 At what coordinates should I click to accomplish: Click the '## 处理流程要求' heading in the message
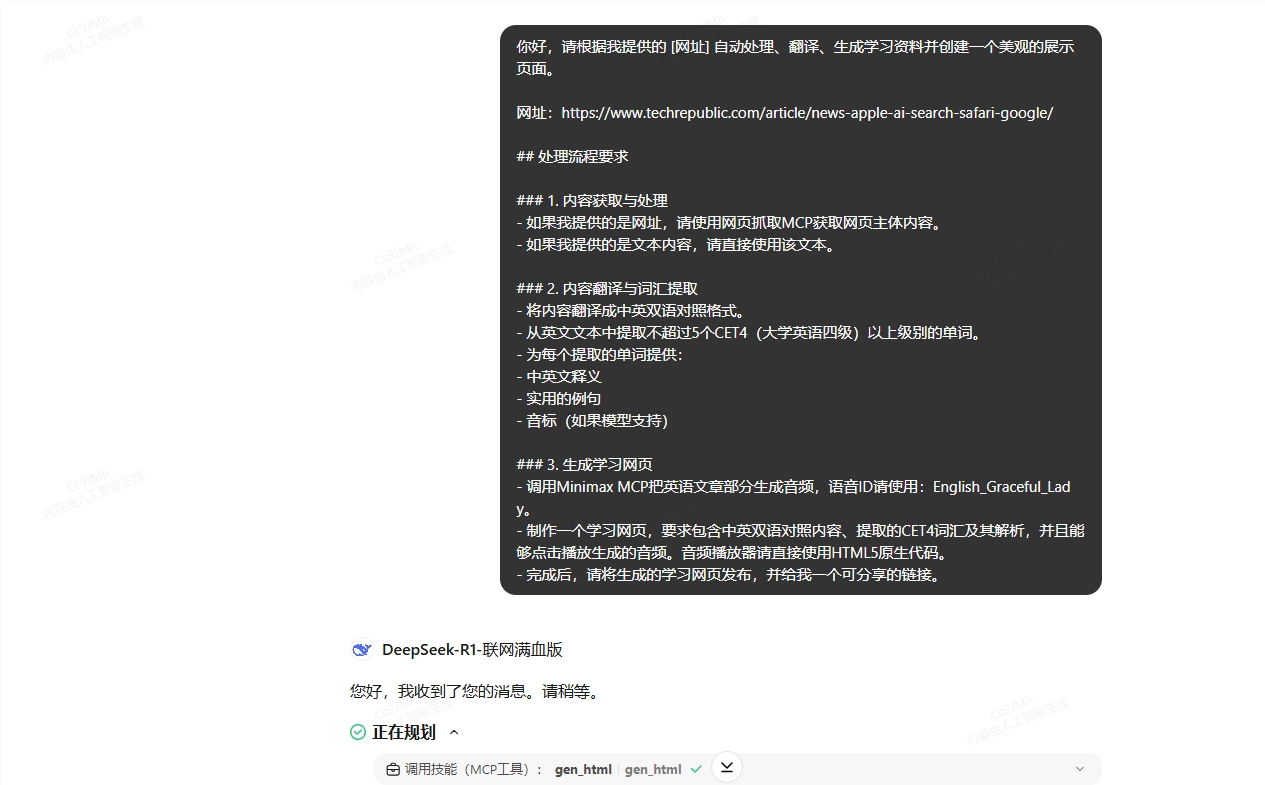tap(572, 157)
